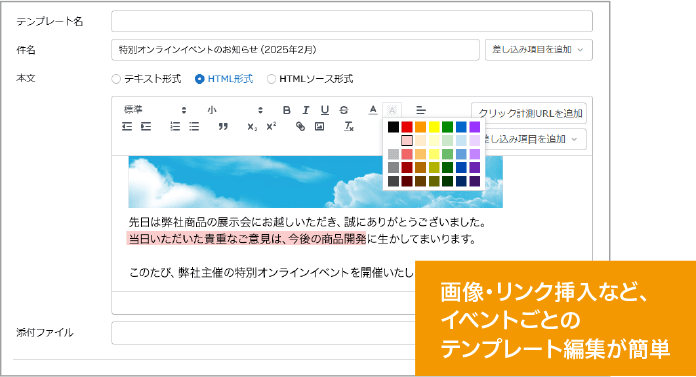The image size is (696, 377).
Task: Pick the selected light pink swatch
Action: click(x=407, y=141)
